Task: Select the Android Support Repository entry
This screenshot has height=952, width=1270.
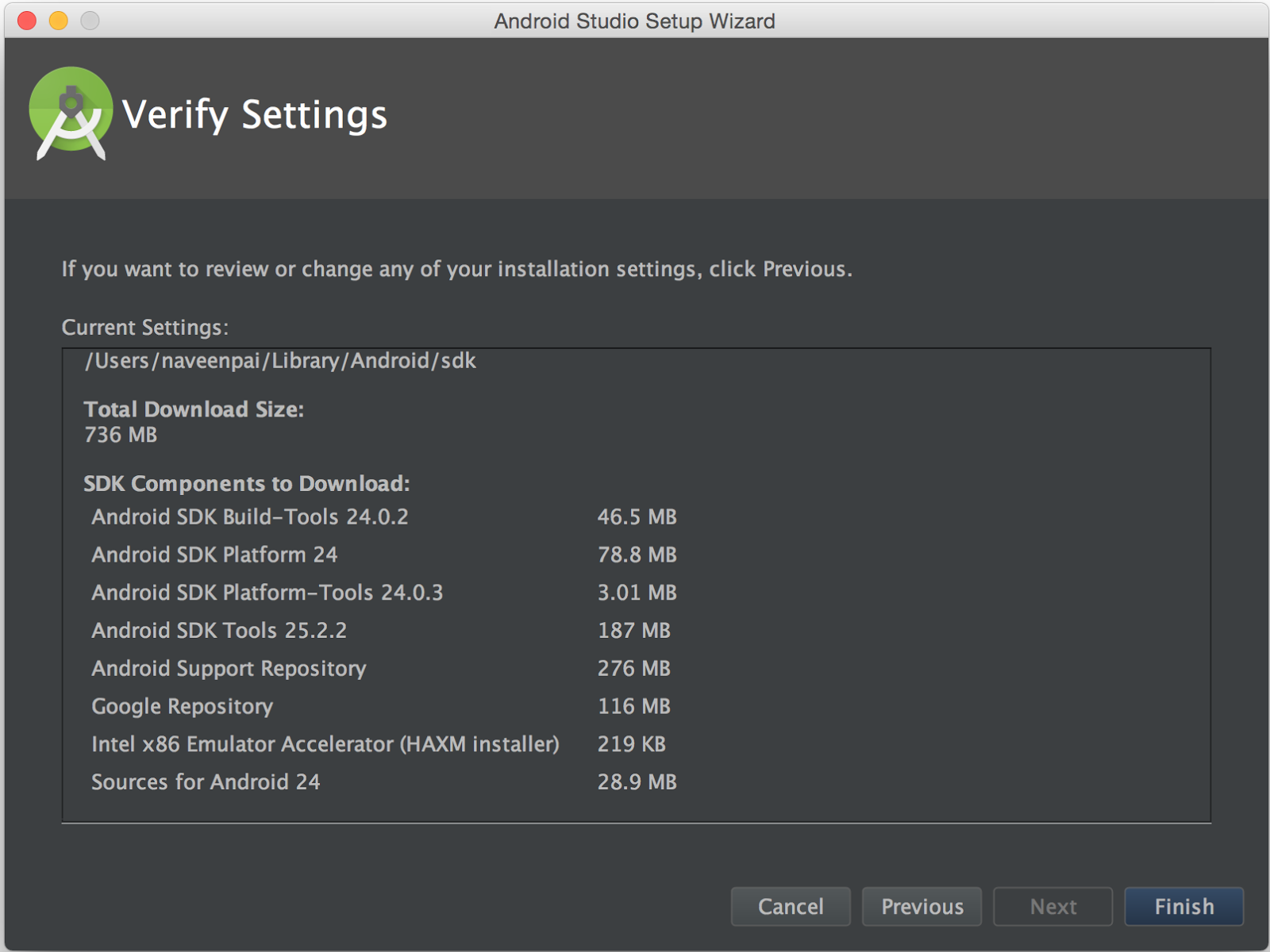Action: [x=229, y=668]
